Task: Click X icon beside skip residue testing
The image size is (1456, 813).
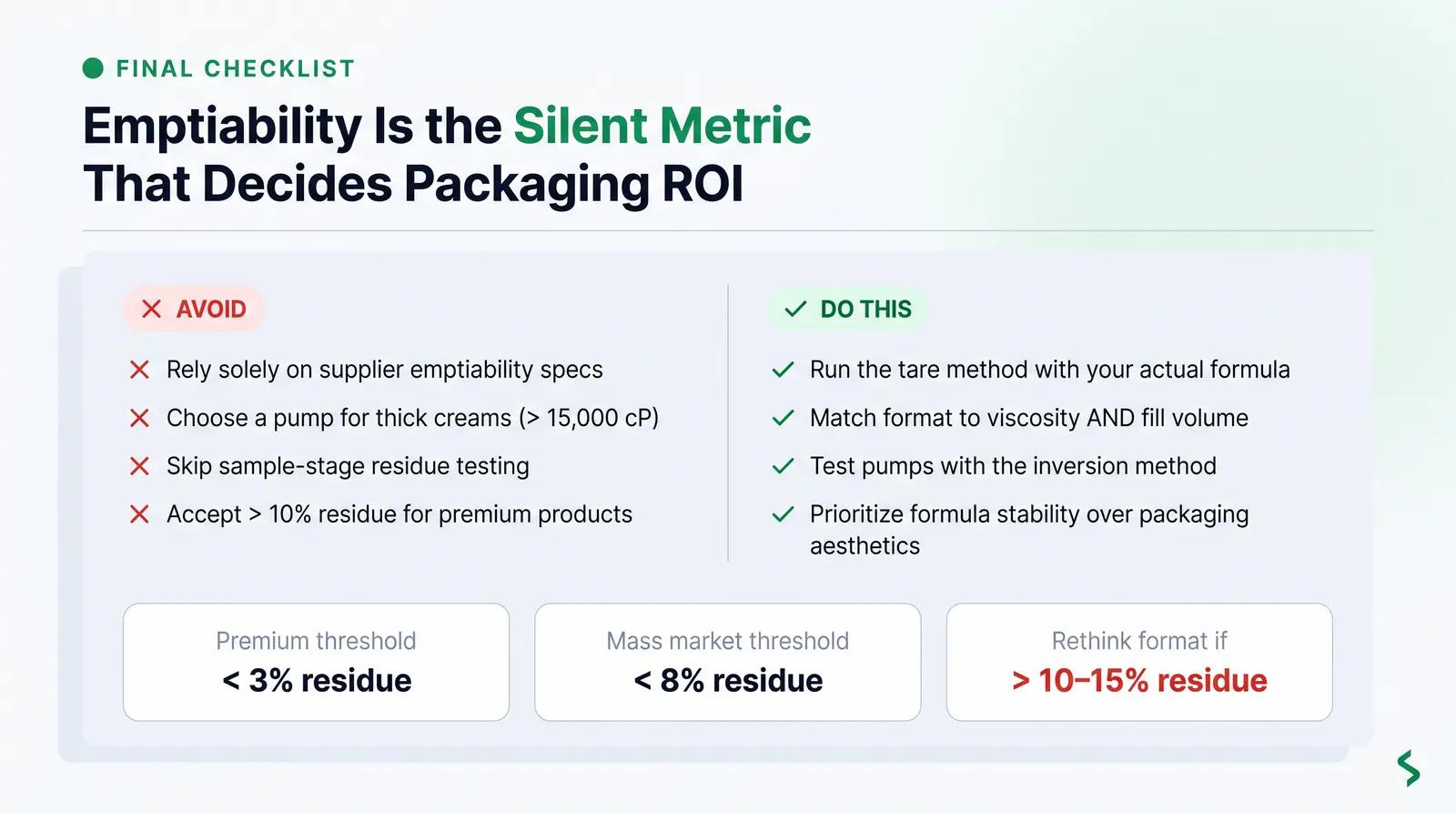Action: coord(139,466)
